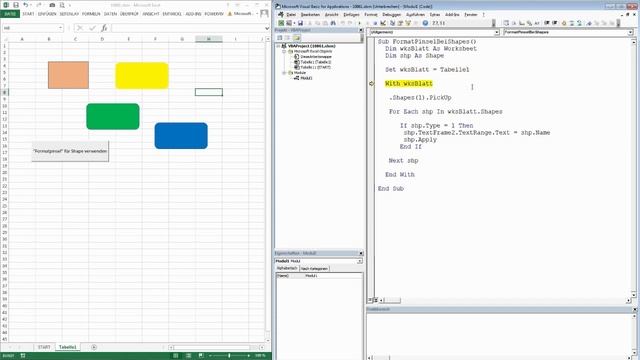Select the Nach Kategorien properties tab
Screen dimensions: 640x360
314,269
